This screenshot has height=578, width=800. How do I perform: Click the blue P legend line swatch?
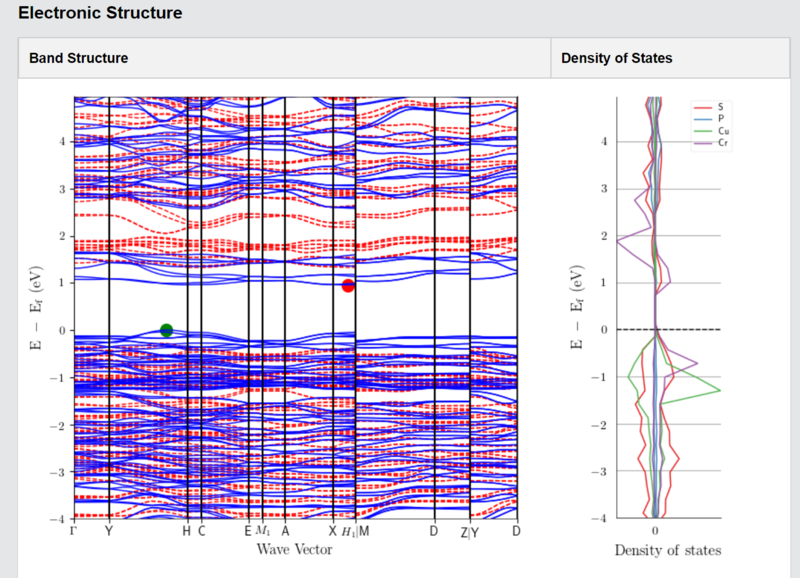click(703, 119)
